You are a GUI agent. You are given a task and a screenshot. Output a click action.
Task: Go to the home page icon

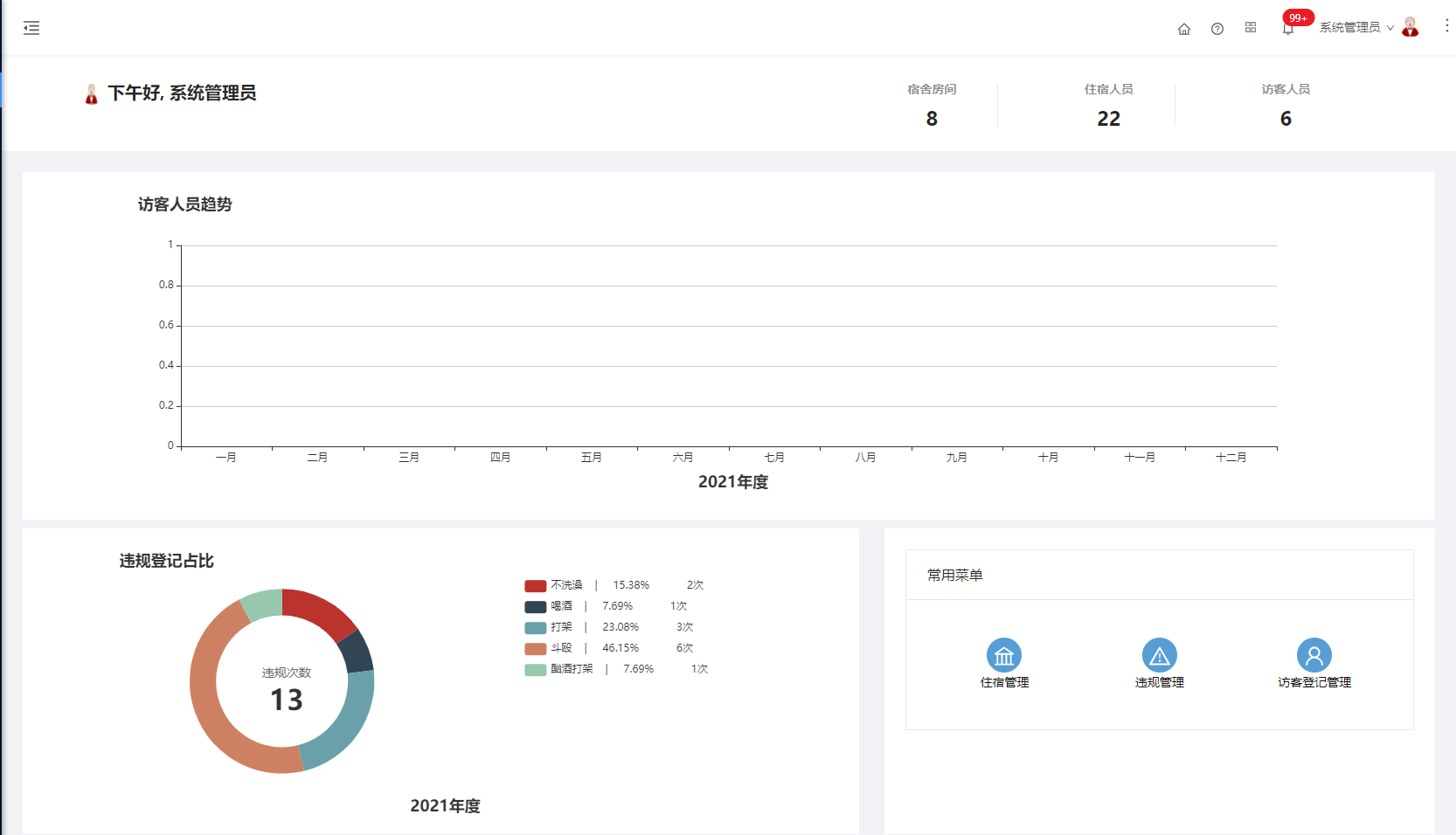point(1184,29)
